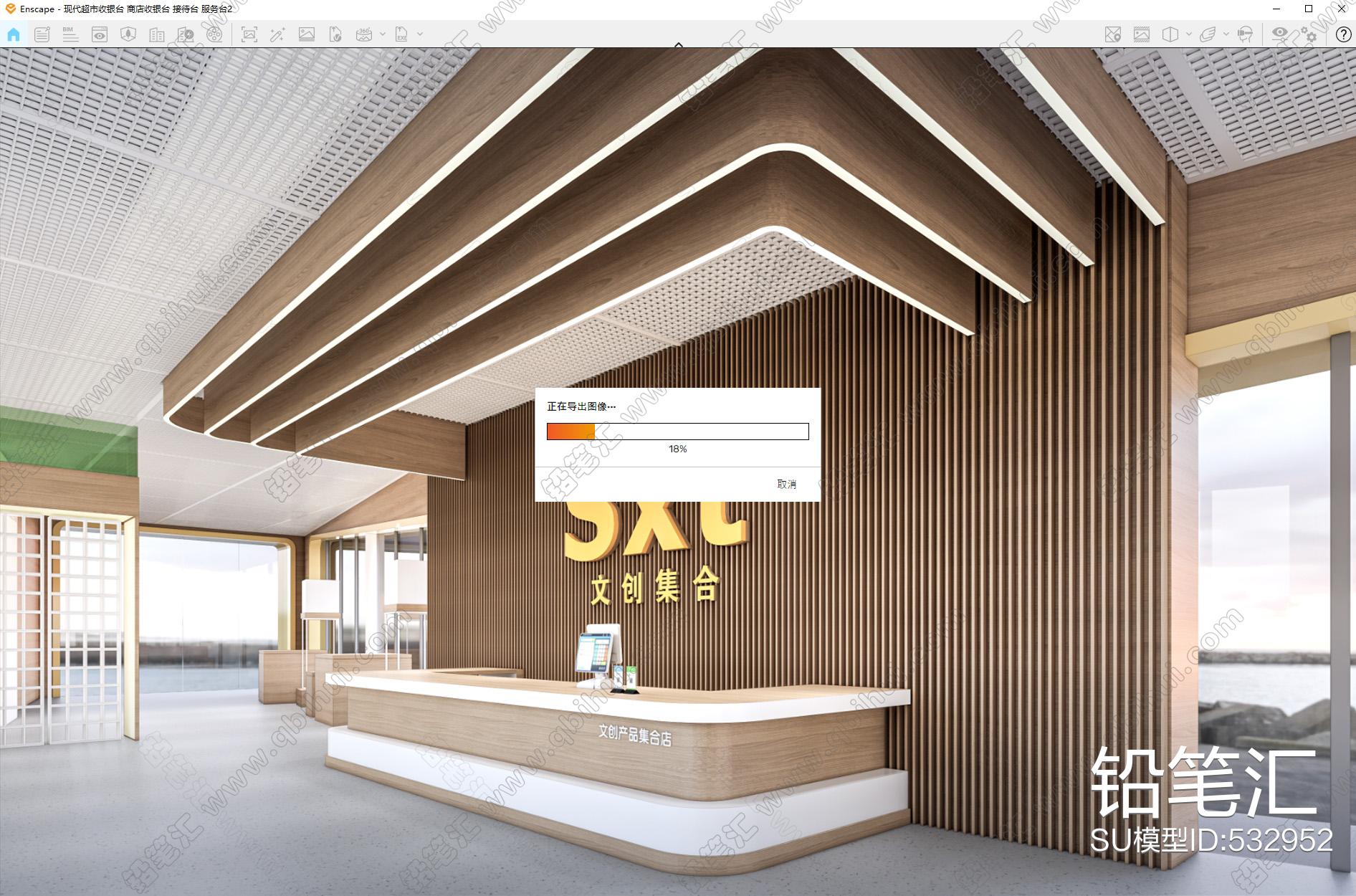The height and width of the screenshot is (896, 1356).
Task: Toggle the view management window icon
Action: click(x=100, y=34)
